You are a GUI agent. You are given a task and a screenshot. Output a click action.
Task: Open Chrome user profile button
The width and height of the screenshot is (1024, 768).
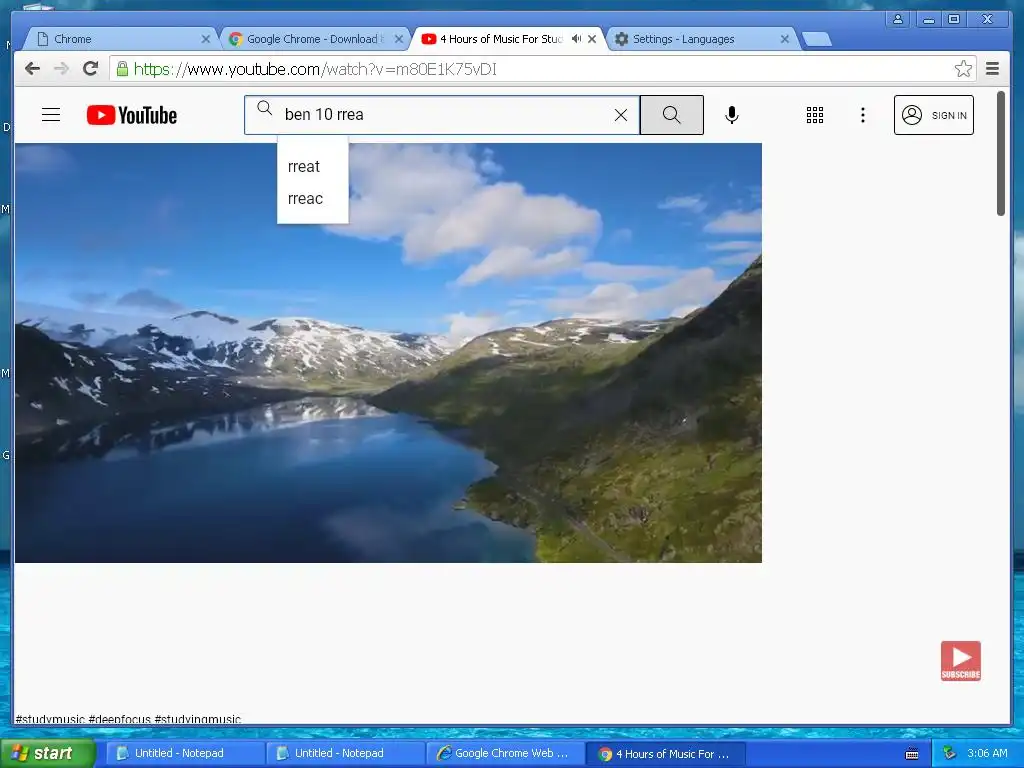point(898,19)
